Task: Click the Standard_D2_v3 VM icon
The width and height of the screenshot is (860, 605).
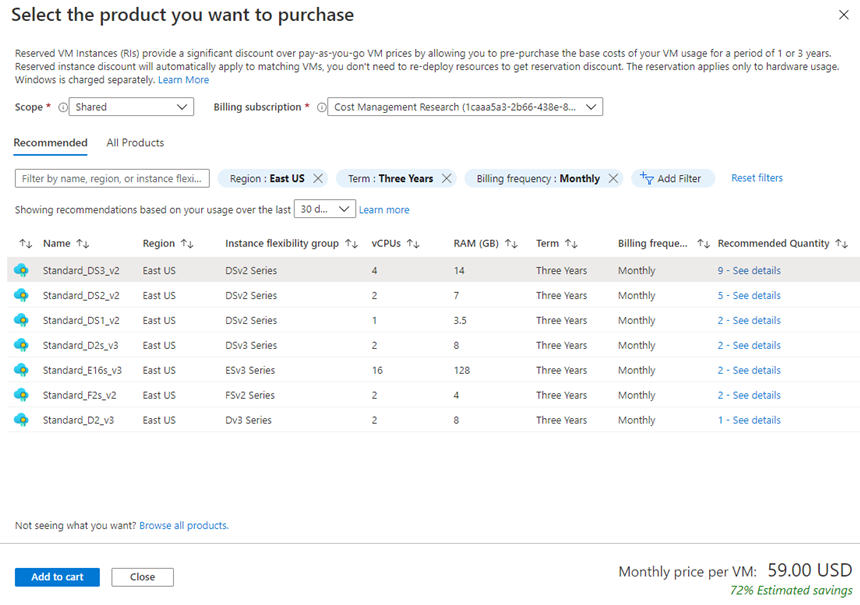Action: tap(21, 420)
